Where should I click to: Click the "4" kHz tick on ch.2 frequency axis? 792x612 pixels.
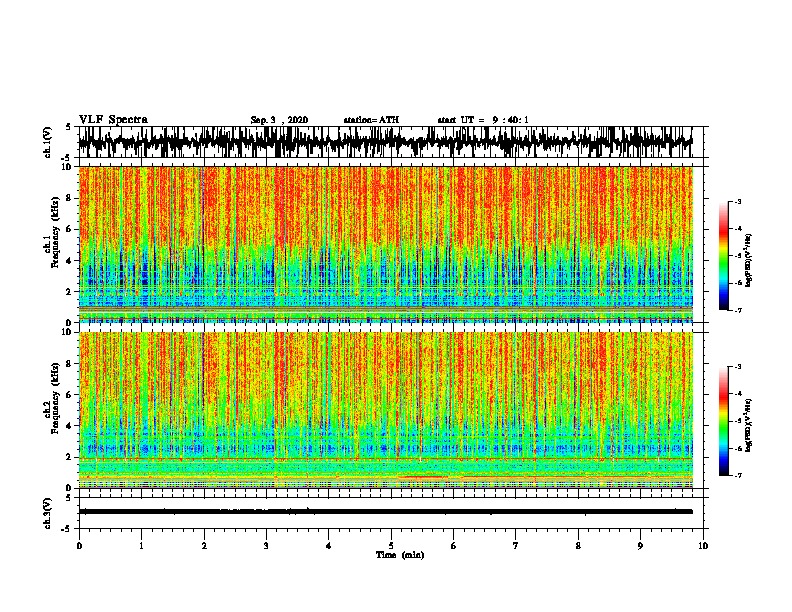[69, 426]
